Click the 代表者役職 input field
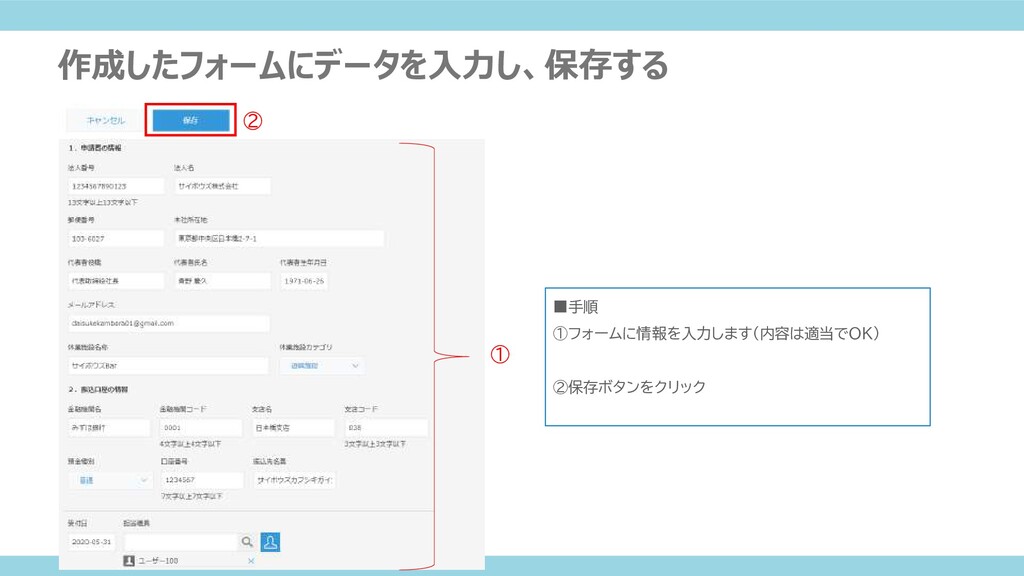 point(116,281)
